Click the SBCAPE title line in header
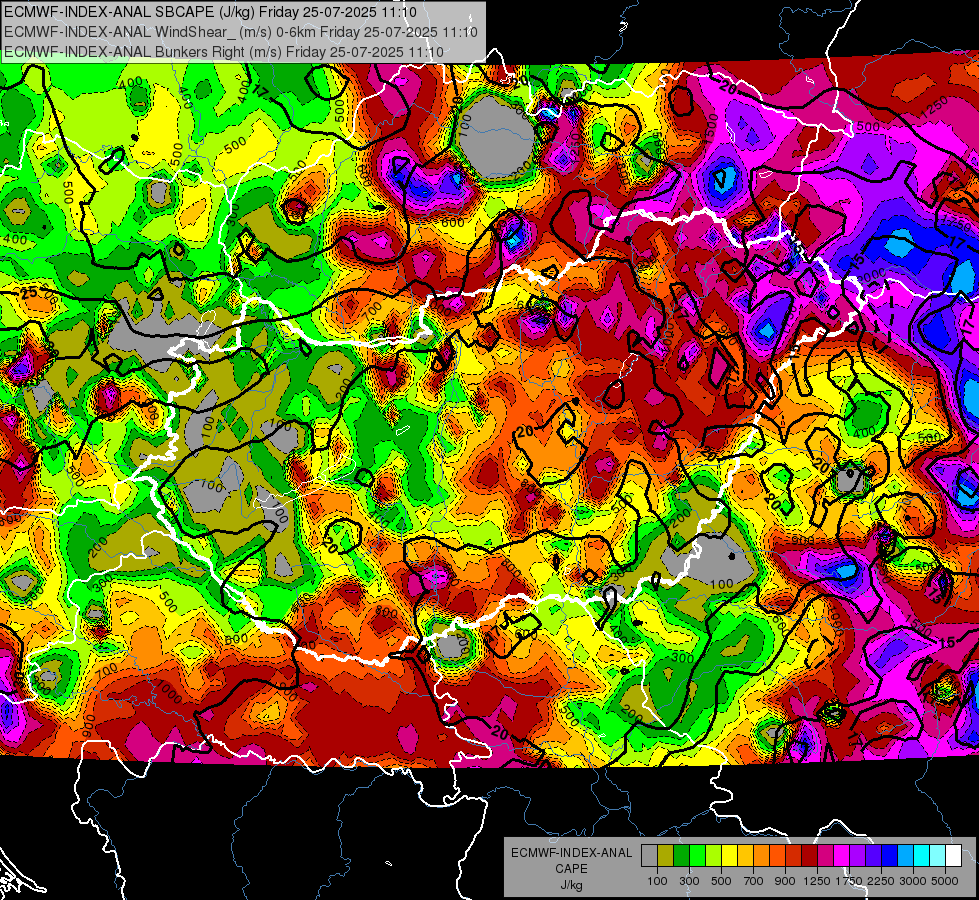The height and width of the screenshot is (900, 979). pyautogui.click(x=210, y=12)
